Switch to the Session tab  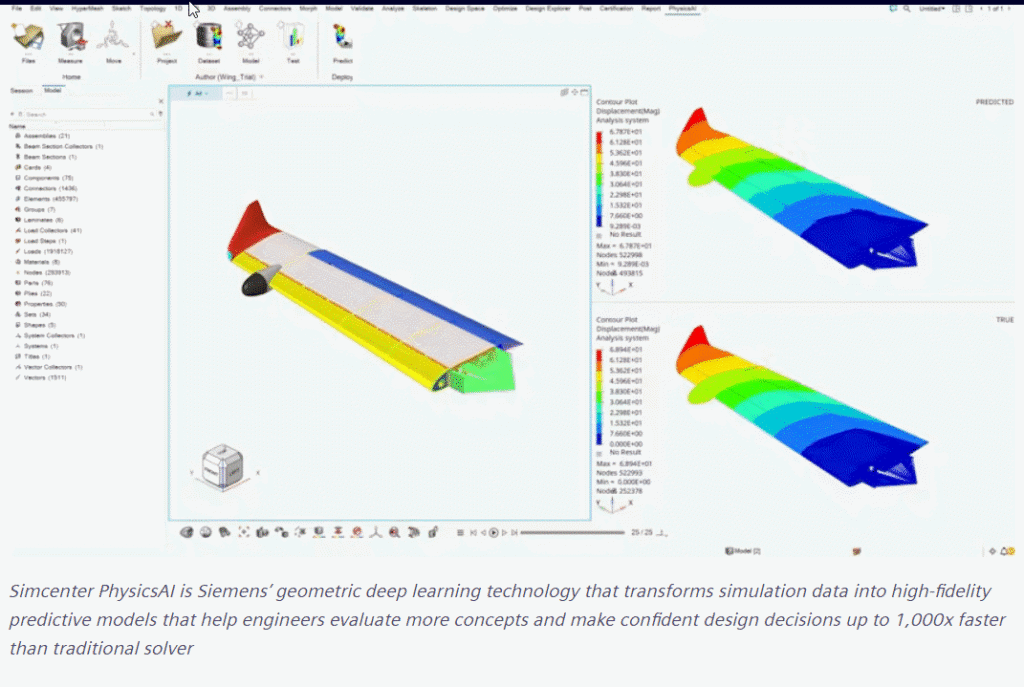(x=21, y=91)
